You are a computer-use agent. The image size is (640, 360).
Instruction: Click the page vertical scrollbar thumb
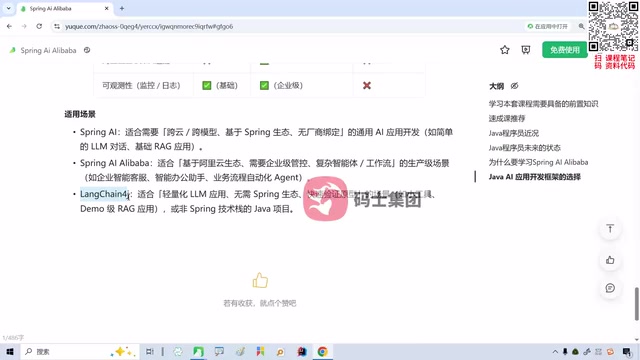point(636,304)
